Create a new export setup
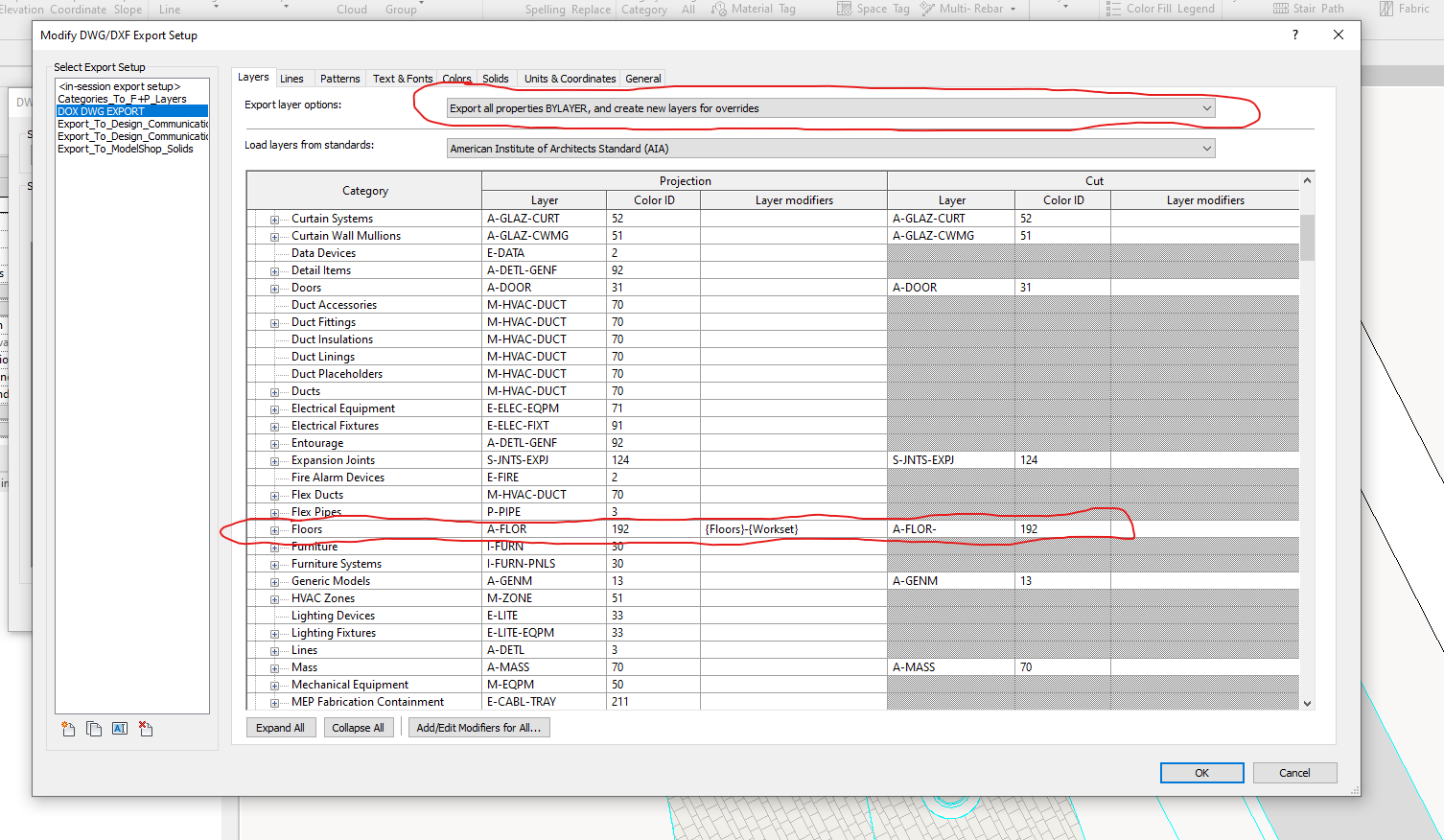This screenshot has width=1444, height=840. pos(67,729)
